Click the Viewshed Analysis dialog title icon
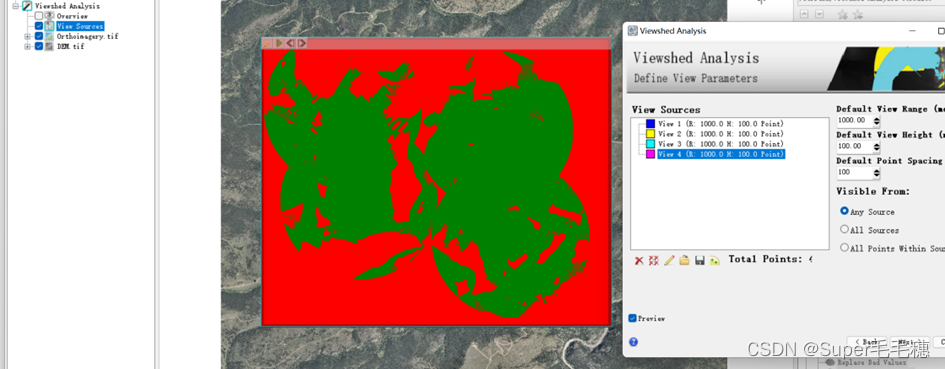This screenshot has height=369, width=945. coord(633,31)
